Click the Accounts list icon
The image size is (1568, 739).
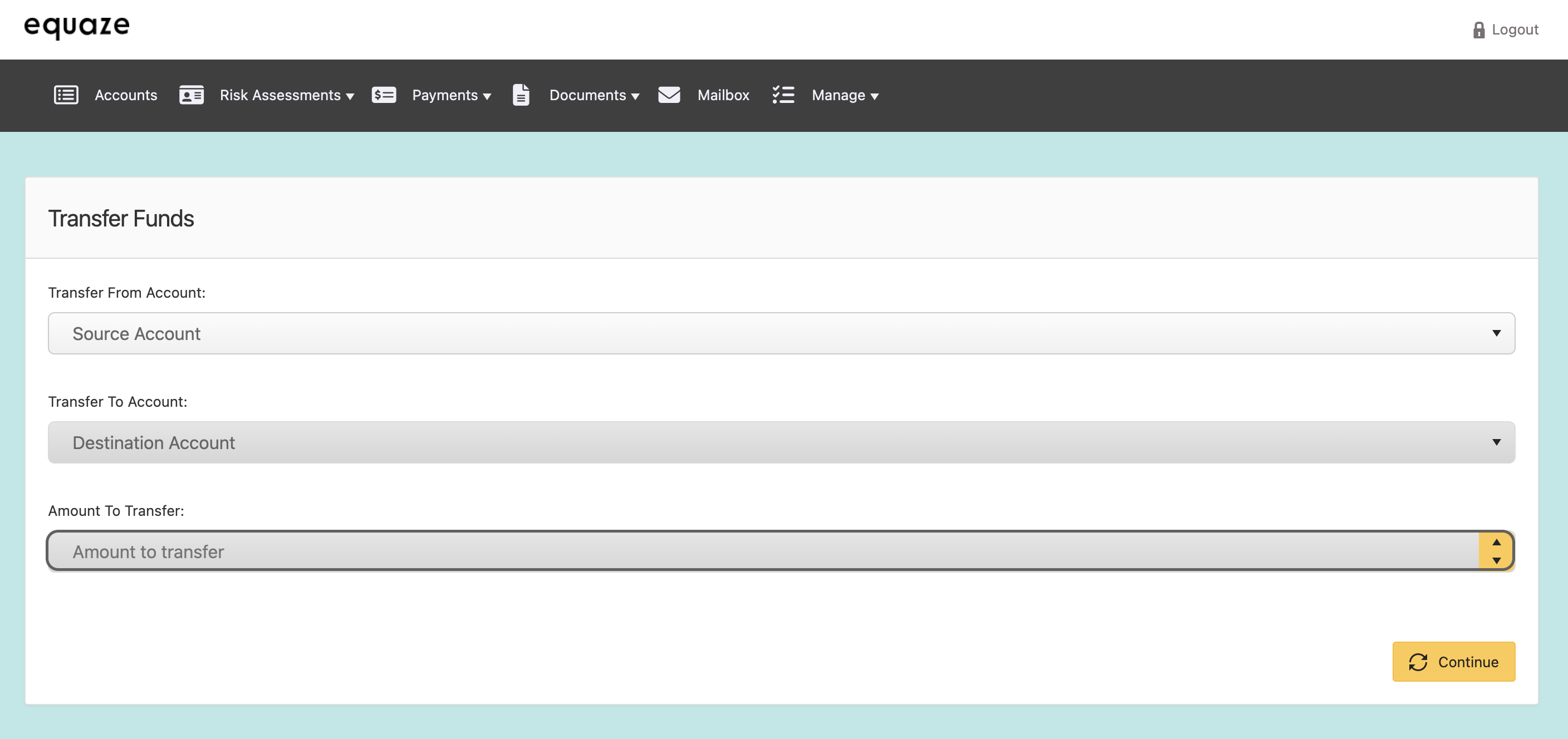click(x=66, y=95)
